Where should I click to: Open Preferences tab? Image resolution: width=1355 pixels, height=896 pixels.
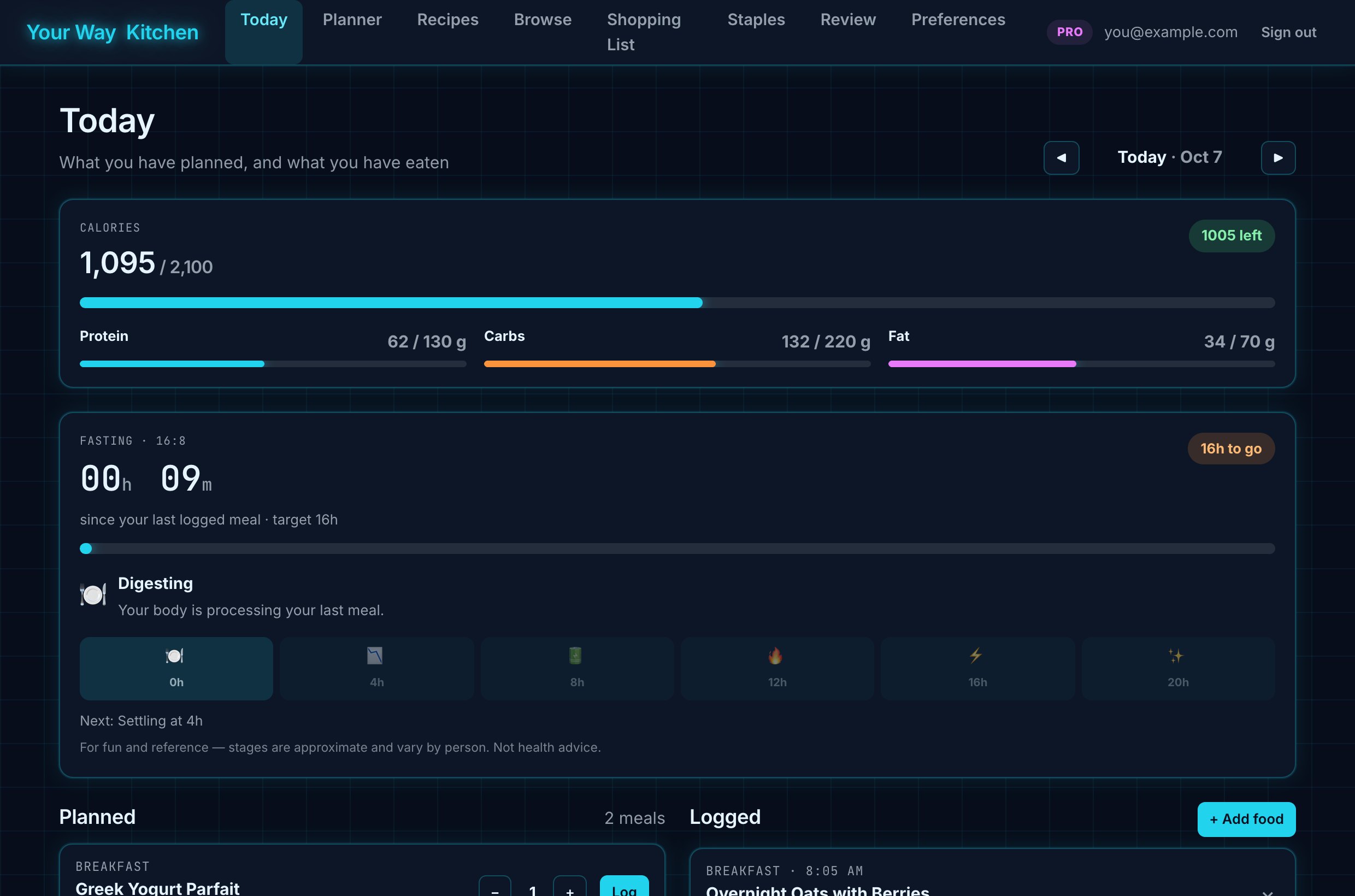pyautogui.click(x=958, y=20)
